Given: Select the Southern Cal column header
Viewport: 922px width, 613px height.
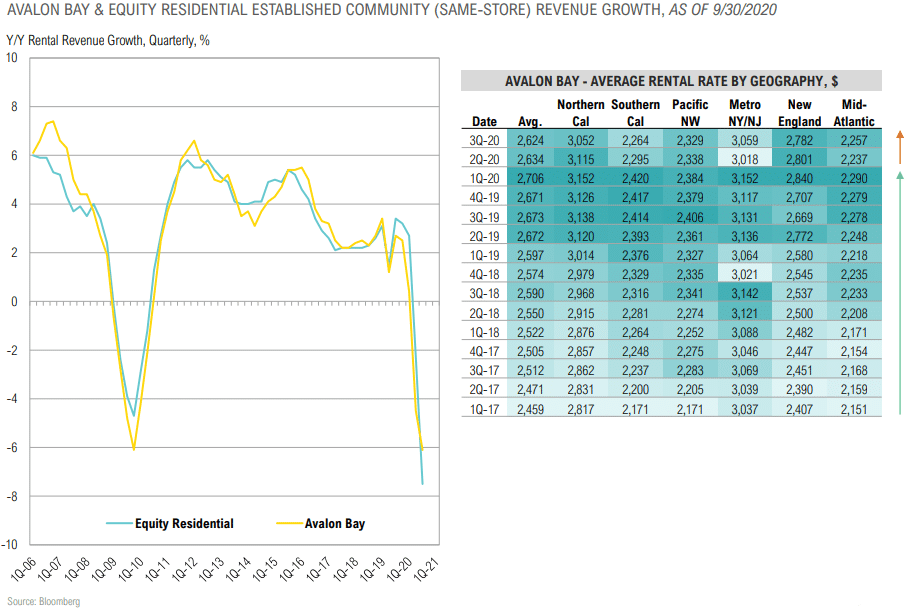Looking at the screenshot, I should (x=635, y=113).
